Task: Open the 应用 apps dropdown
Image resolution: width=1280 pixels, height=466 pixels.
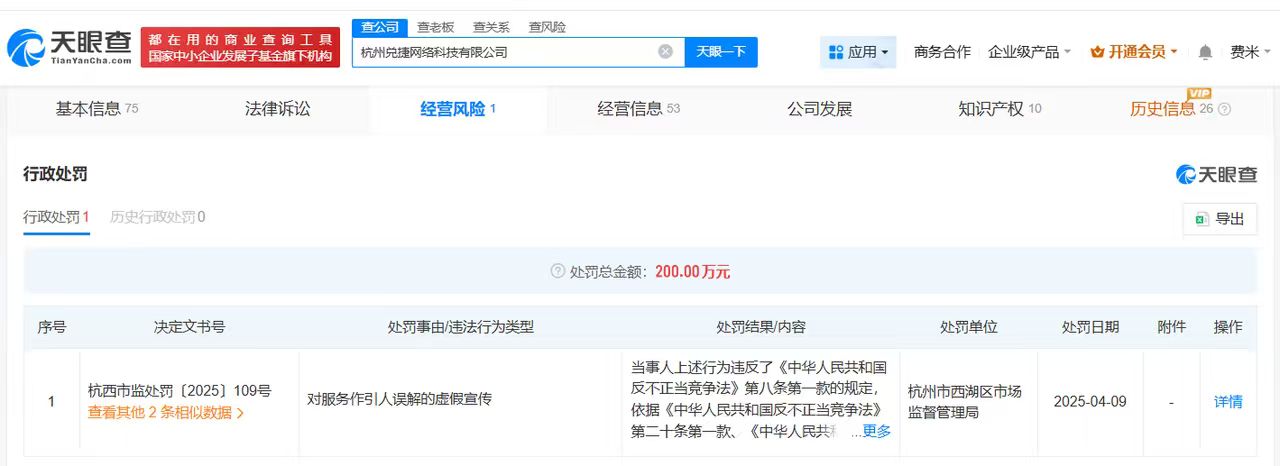Action: click(x=859, y=52)
